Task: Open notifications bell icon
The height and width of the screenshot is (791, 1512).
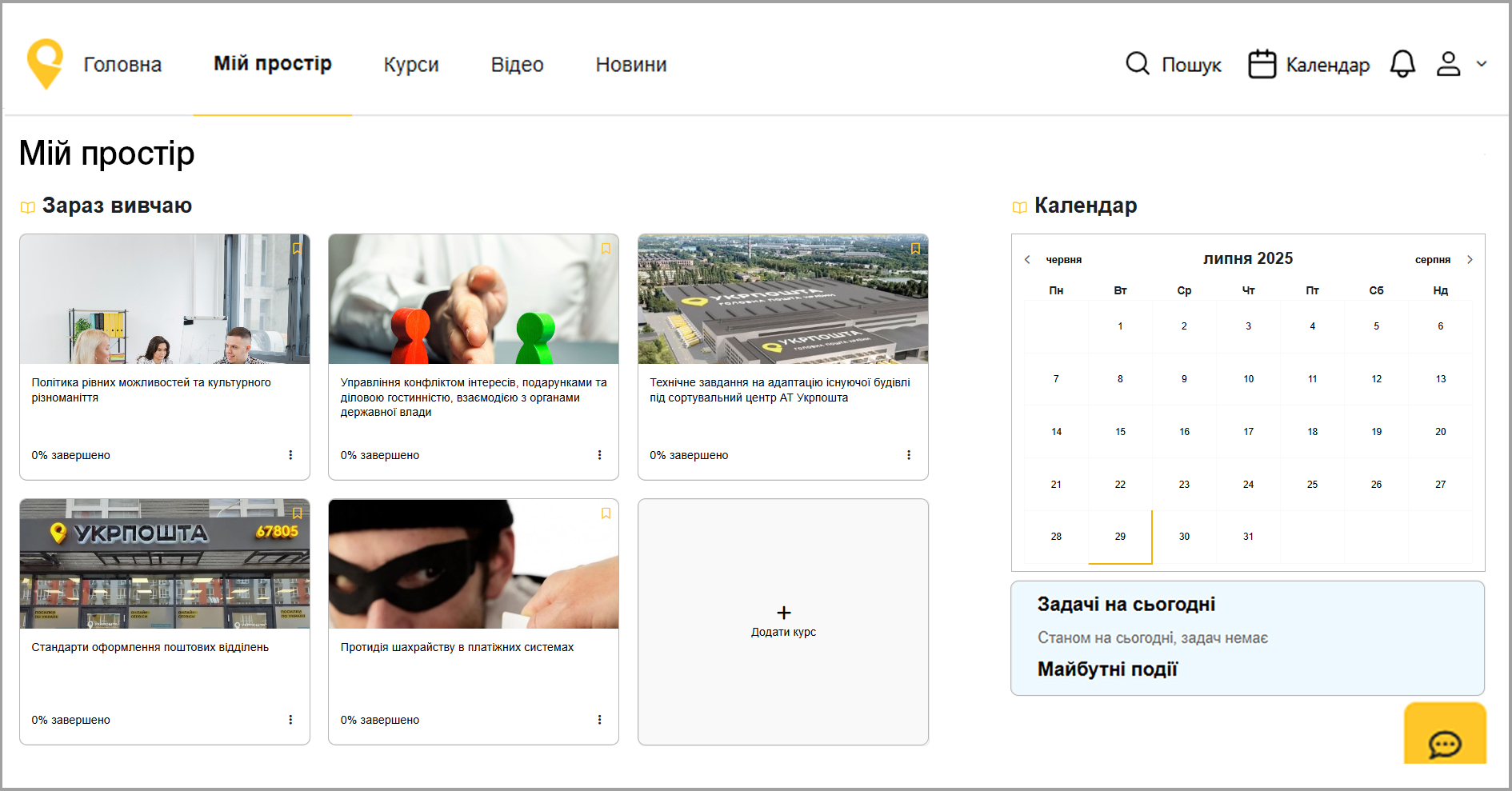Action: 1402,64
